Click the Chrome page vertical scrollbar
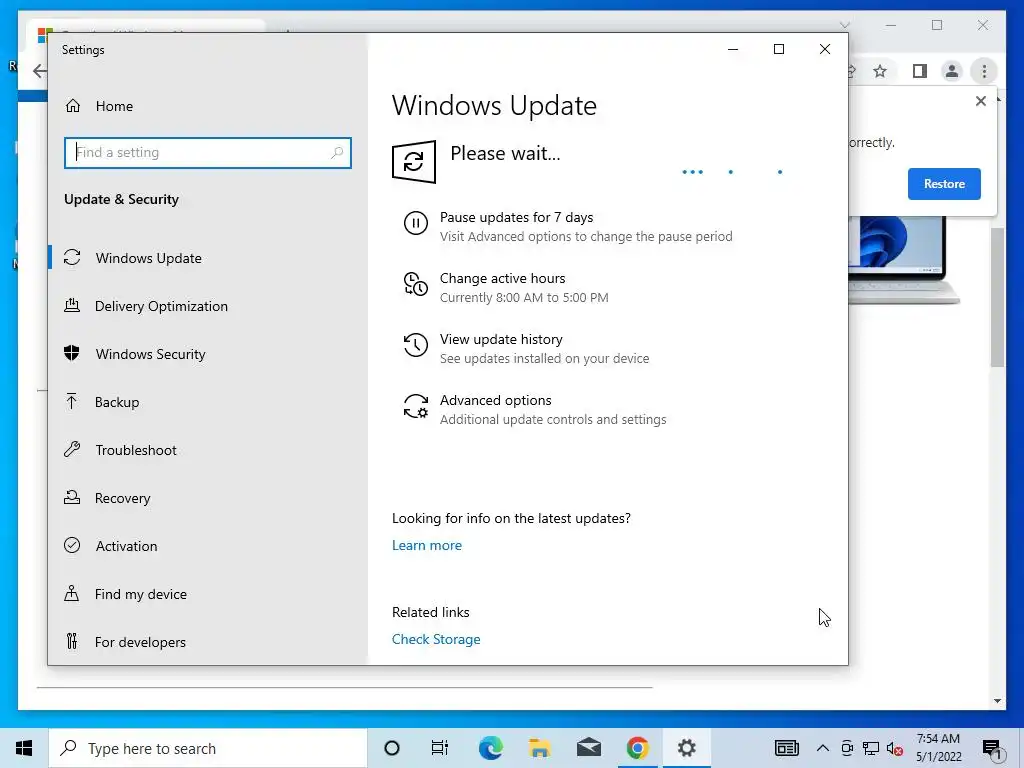This screenshot has width=1024, height=768. (x=997, y=297)
